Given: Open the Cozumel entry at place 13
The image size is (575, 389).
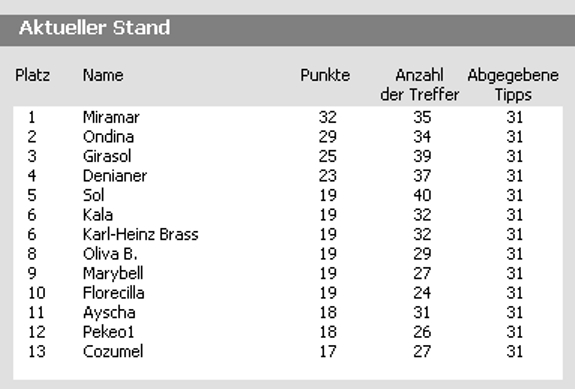Looking at the screenshot, I should click(x=113, y=352).
